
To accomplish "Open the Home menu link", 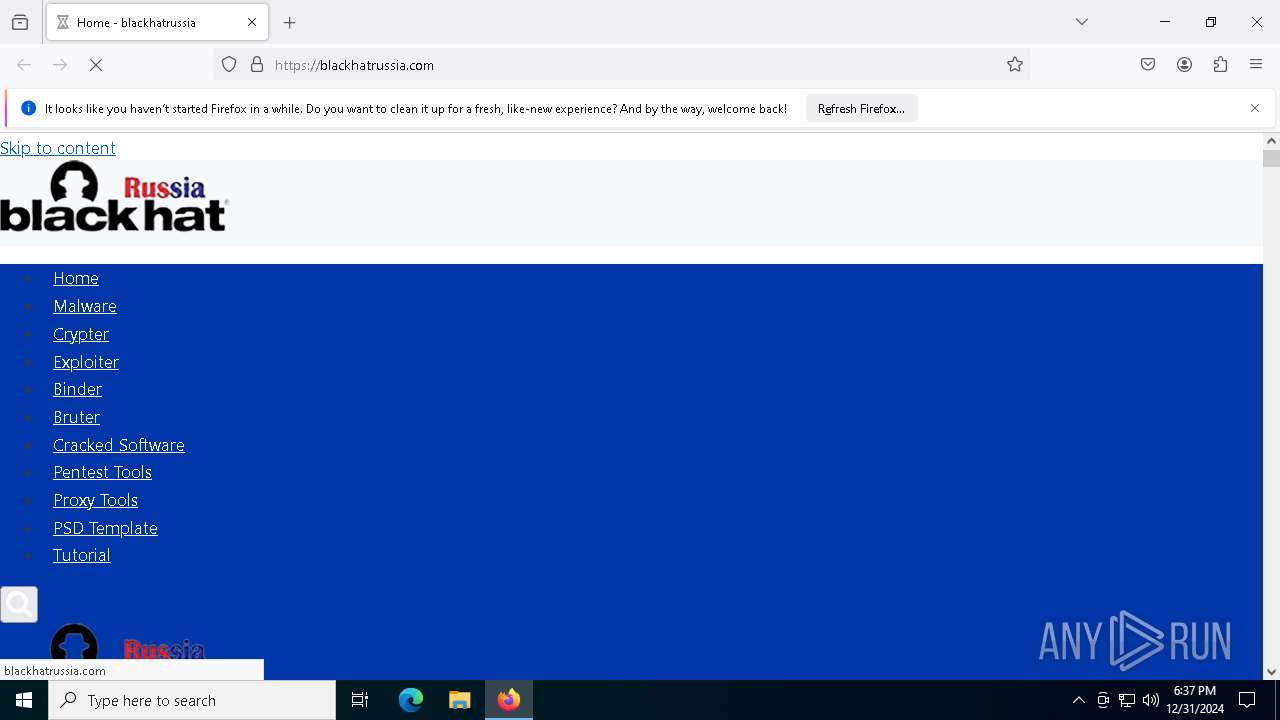I will pyautogui.click(x=76, y=278).
